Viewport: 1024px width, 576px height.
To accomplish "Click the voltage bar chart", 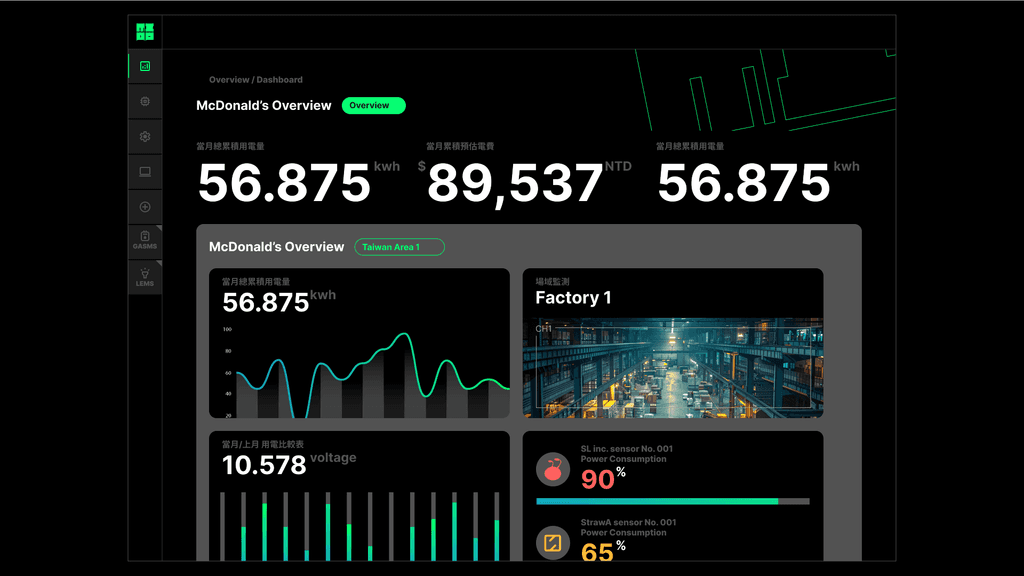I will (360, 526).
